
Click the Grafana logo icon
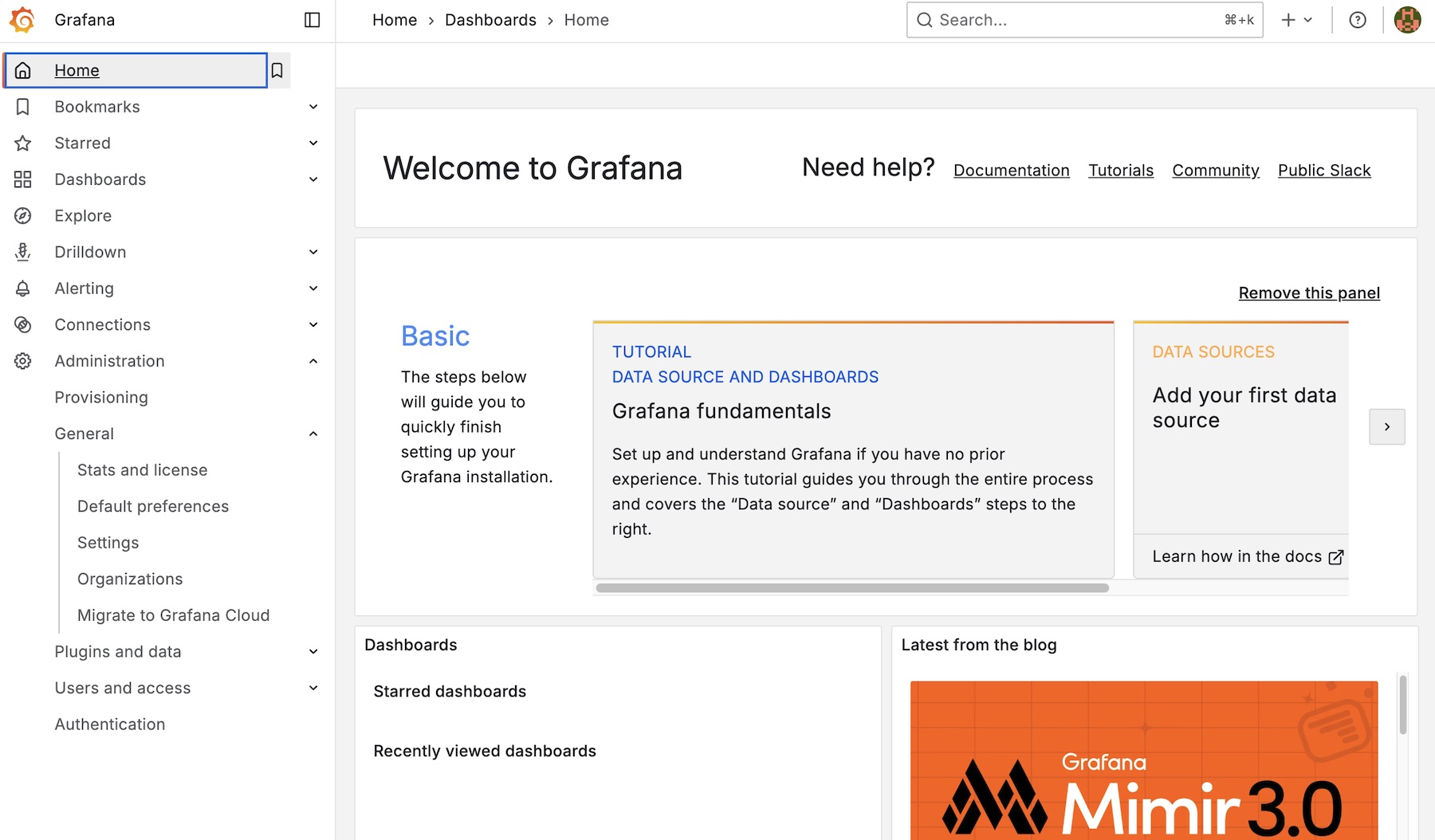22,20
